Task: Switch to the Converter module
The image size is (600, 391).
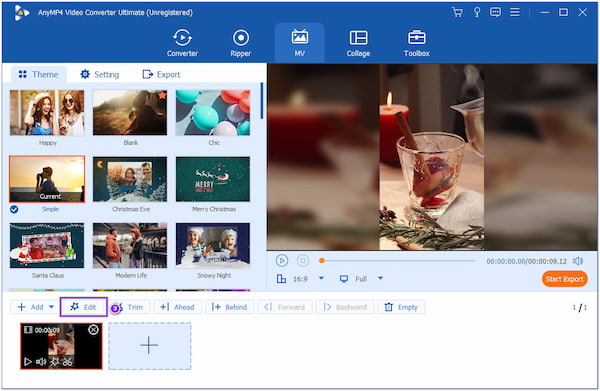Action: click(x=182, y=43)
